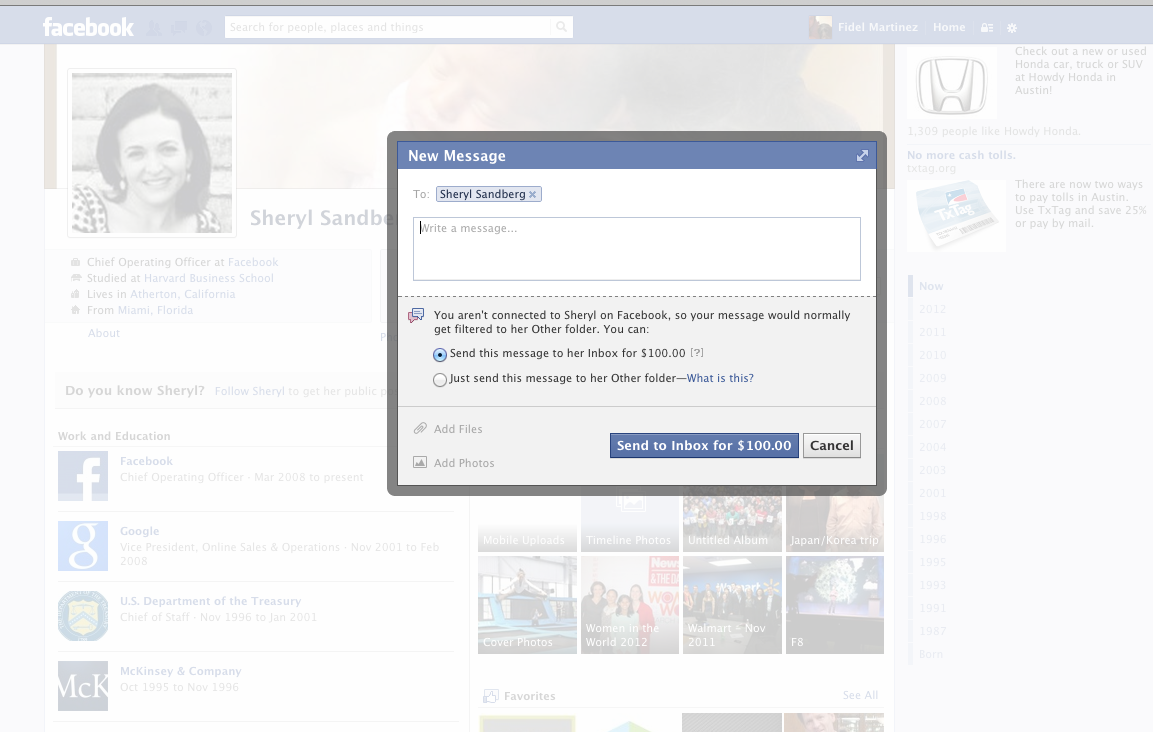Open the Mobile Uploads album
The height and width of the screenshot is (732, 1153).
coord(527,519)
